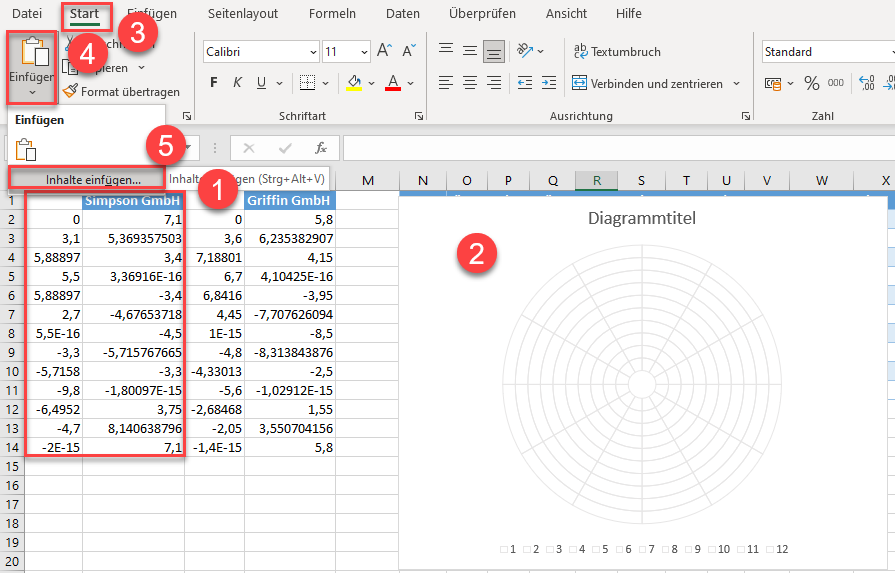Click the formula bar cancel X icon

pos(249,148)
